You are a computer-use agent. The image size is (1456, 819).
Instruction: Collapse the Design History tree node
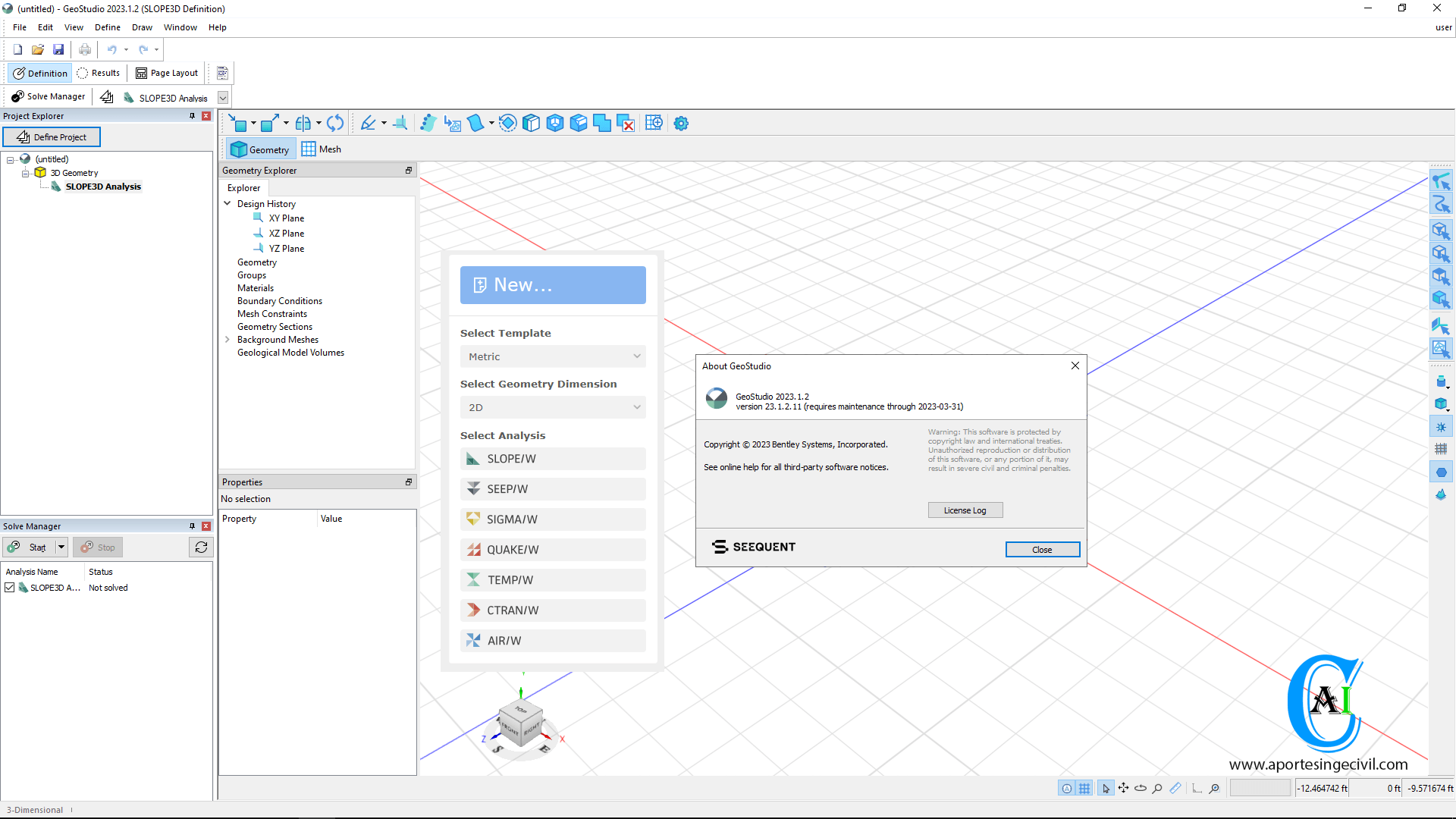pos(227,203)
